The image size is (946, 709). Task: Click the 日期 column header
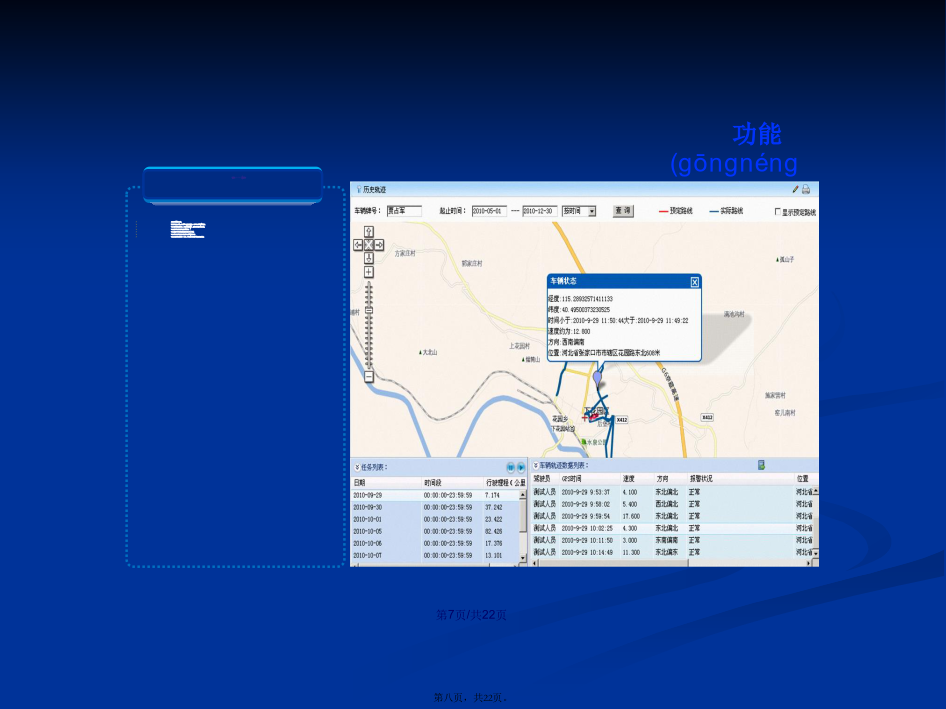pyautogui.click(x=386, y=483)
